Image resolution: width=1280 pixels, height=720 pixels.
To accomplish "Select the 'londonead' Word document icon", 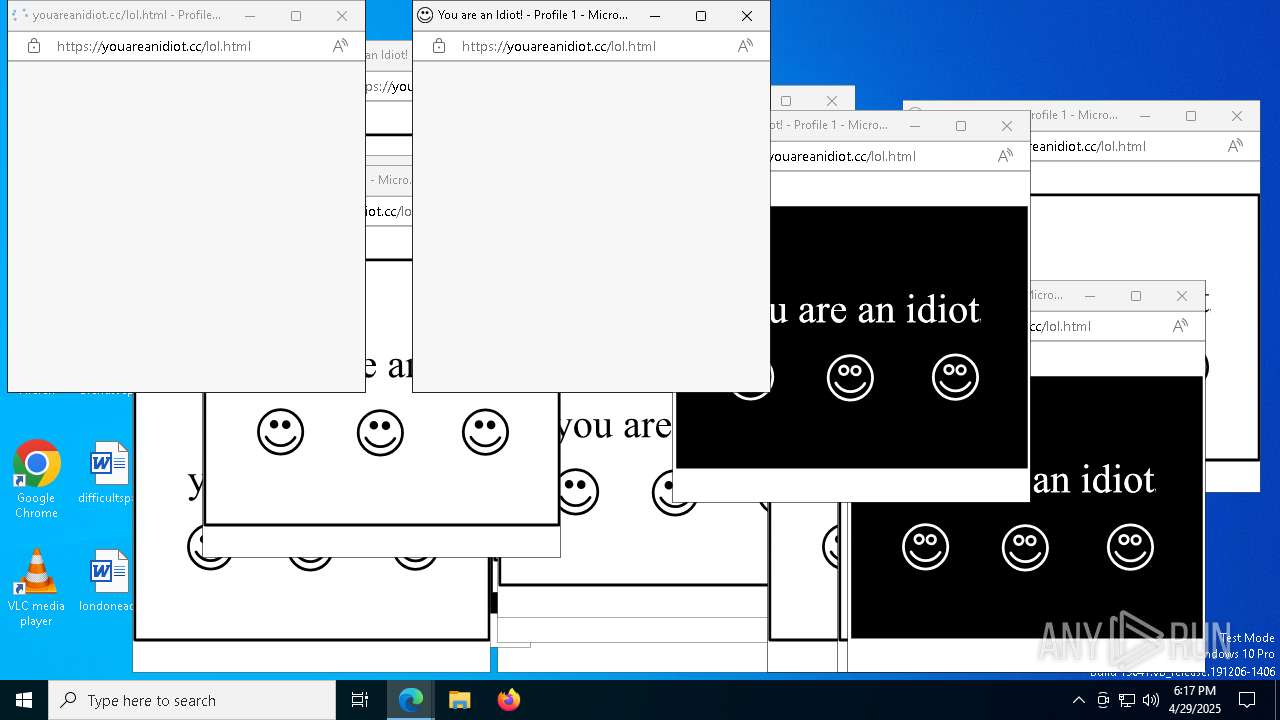I will point(107,581).
